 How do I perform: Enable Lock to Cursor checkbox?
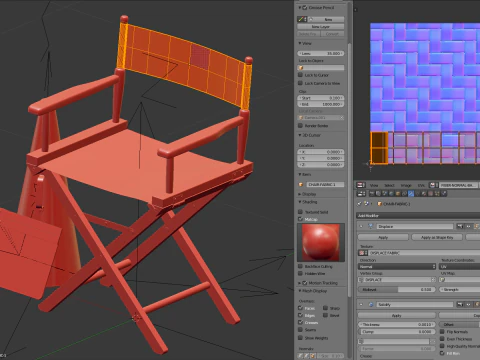[300, 75]
